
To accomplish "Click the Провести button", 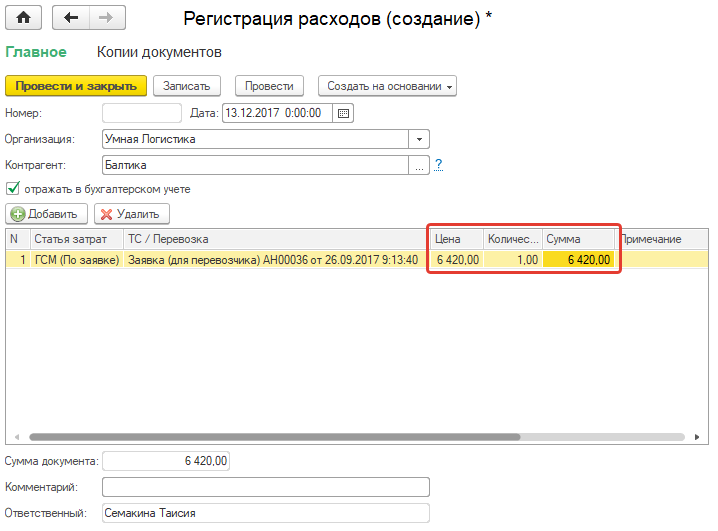I will pos(269,86).
